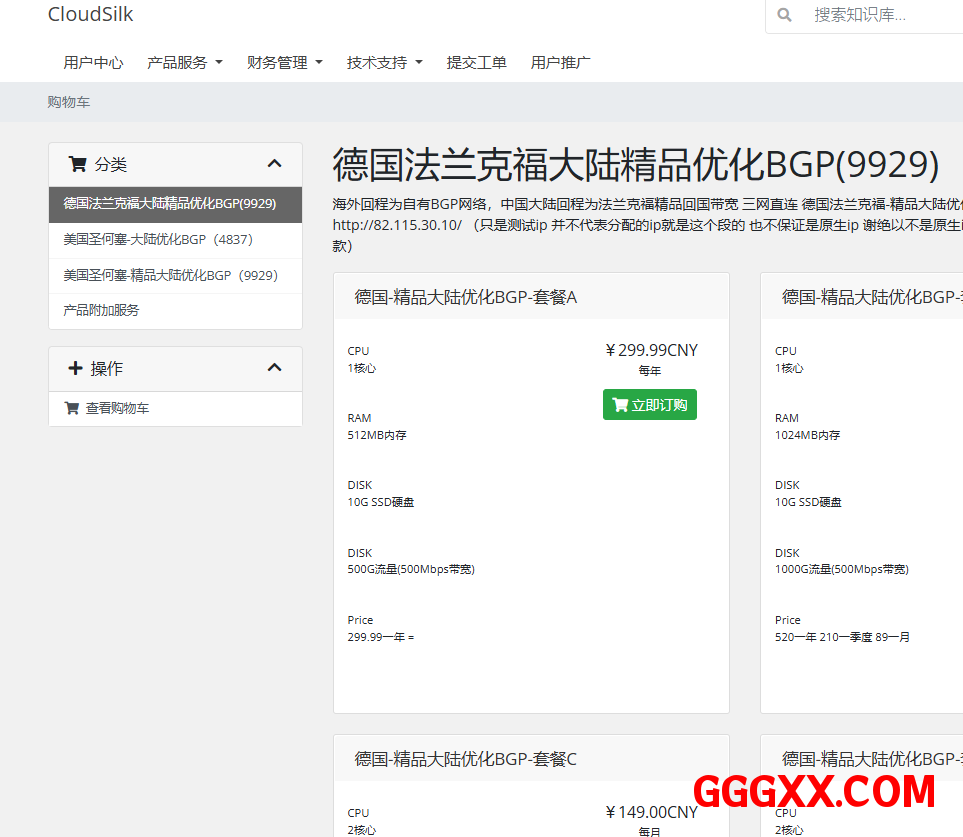Open 产品附加服务 category
Viewport: 963px width, 837px height.
pyautogui.click(x=101, y=310)
